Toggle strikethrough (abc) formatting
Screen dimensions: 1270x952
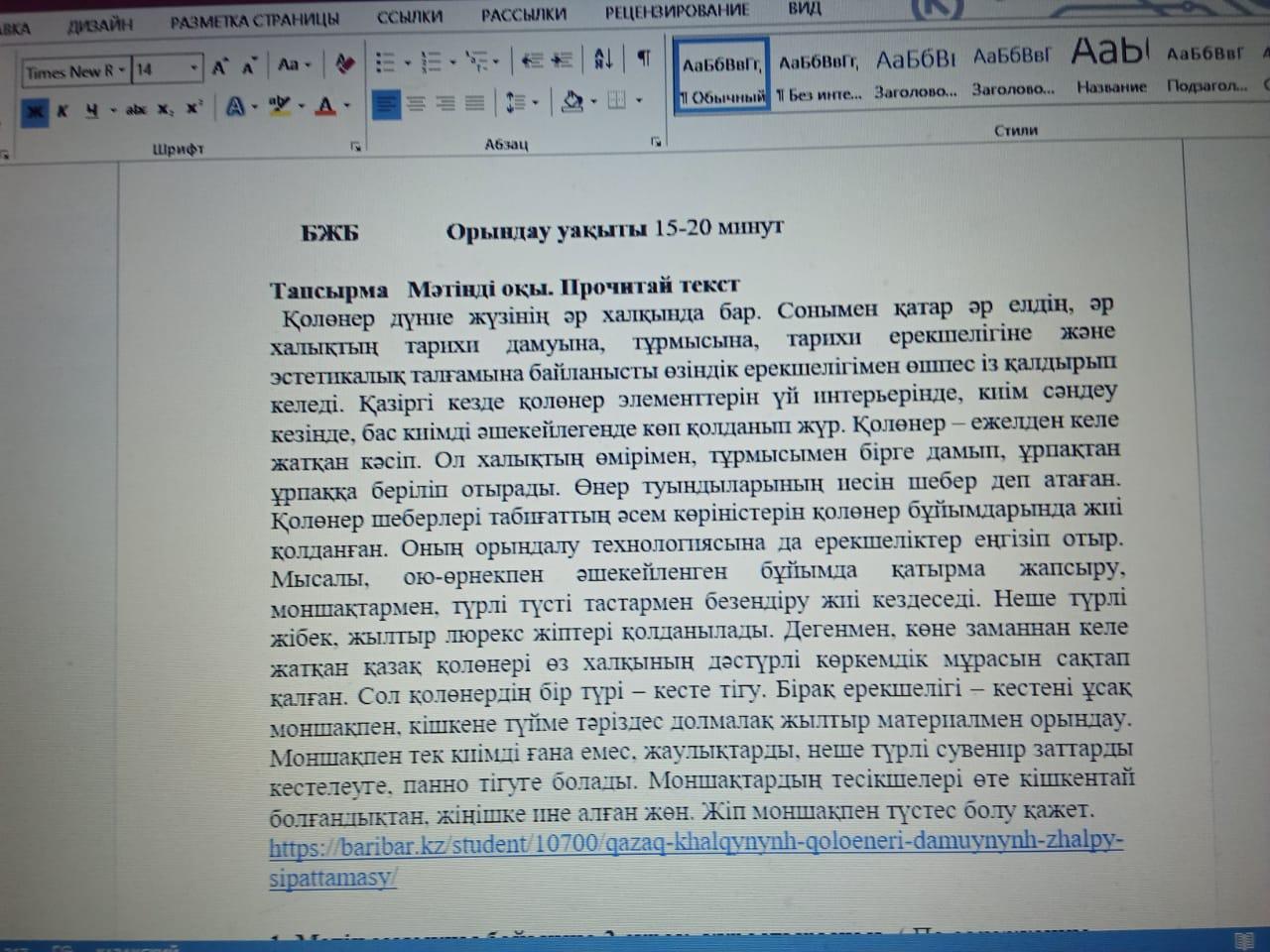click(136, 109)
